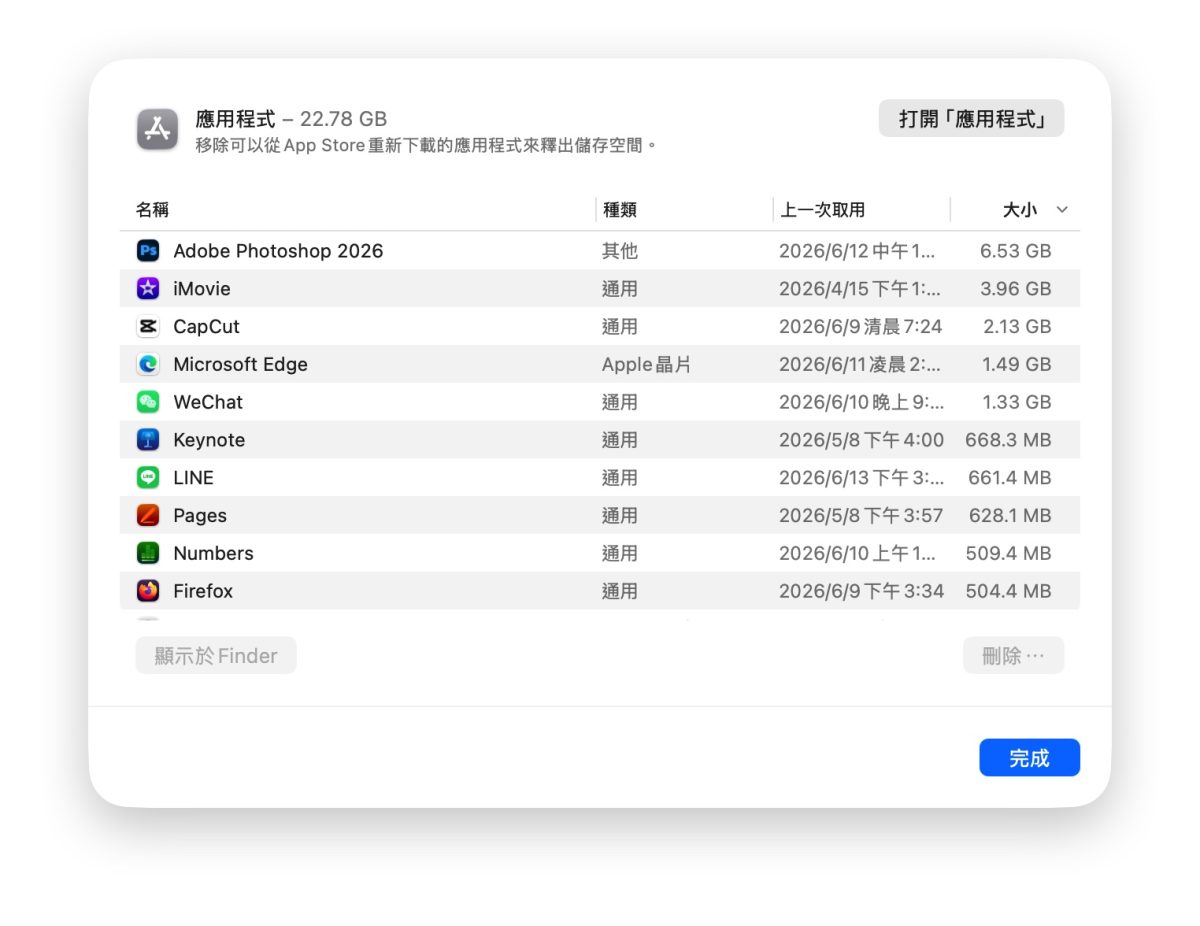The height and width of the screenshot is (926, 1200).
Task: Select the Pages row name
Action: click(200, 516)
